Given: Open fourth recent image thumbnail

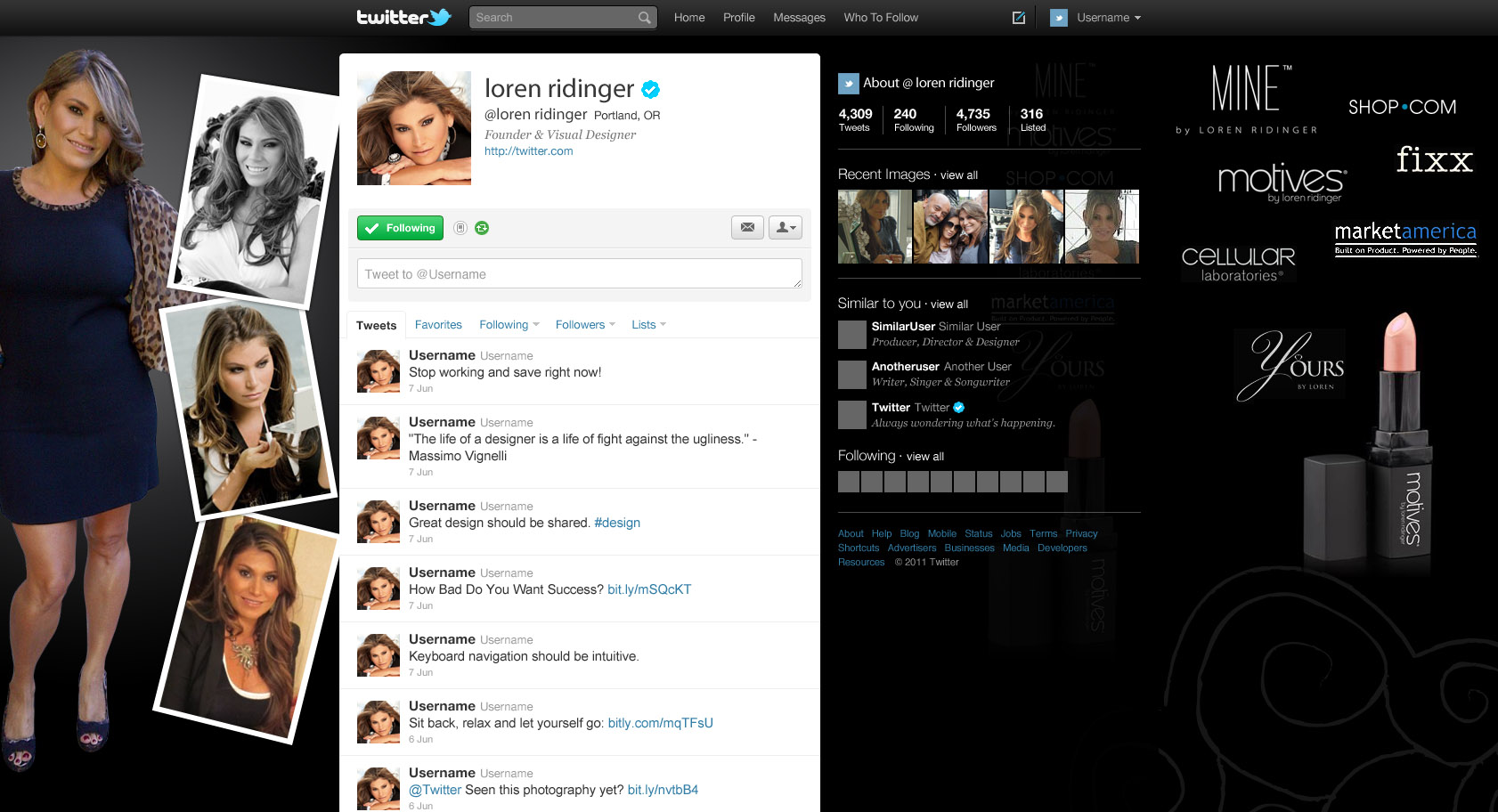Looking at the screenshot, I should click(1102, 226).
